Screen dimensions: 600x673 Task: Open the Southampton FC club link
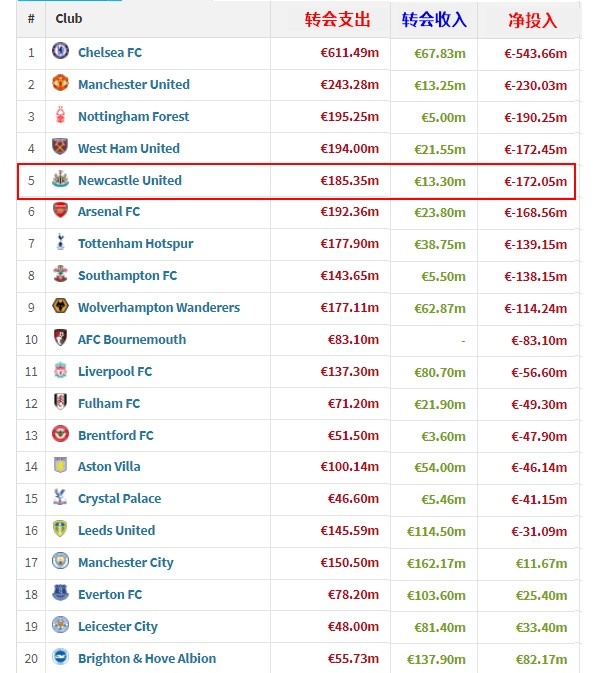pyautogui.click(x=127, y=276)
